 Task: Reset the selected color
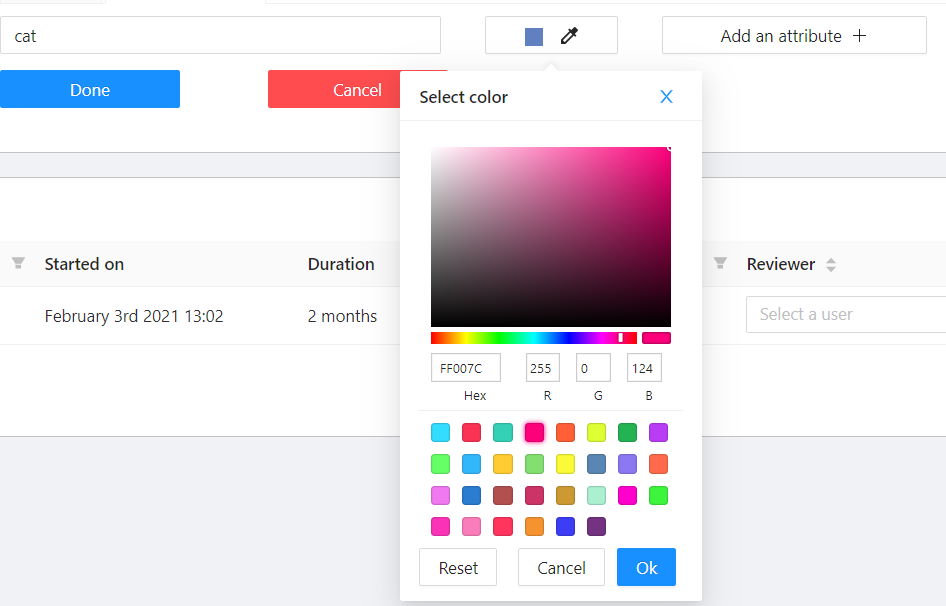tap(458, 567)
